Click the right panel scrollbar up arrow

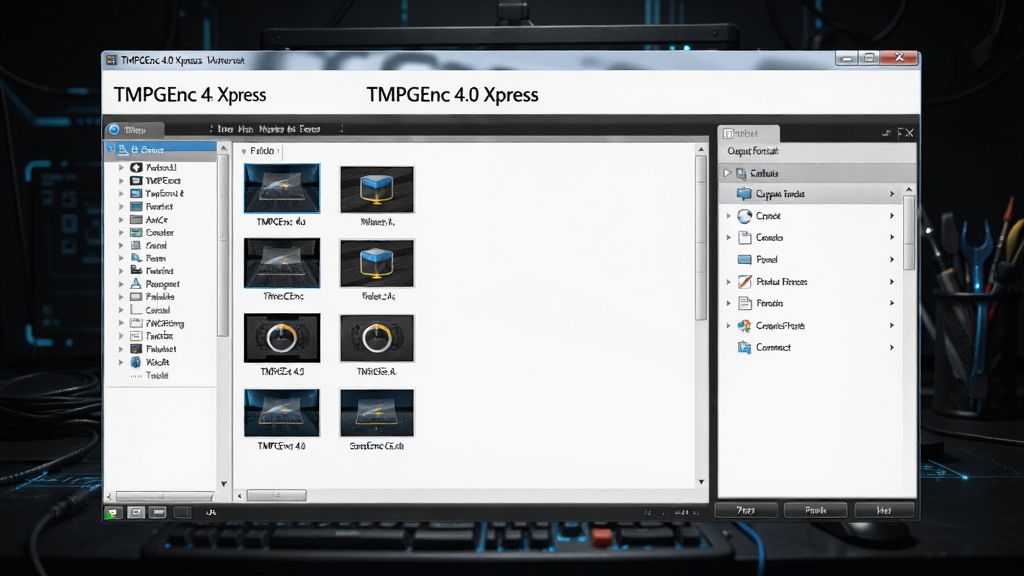click(909, 189)
